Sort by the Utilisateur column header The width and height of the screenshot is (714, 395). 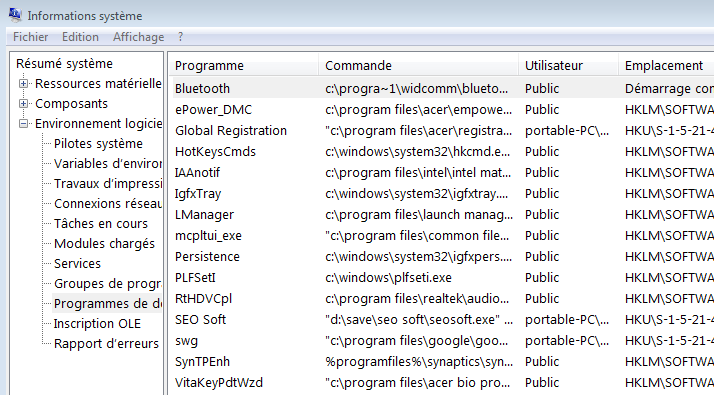[568, 66]
